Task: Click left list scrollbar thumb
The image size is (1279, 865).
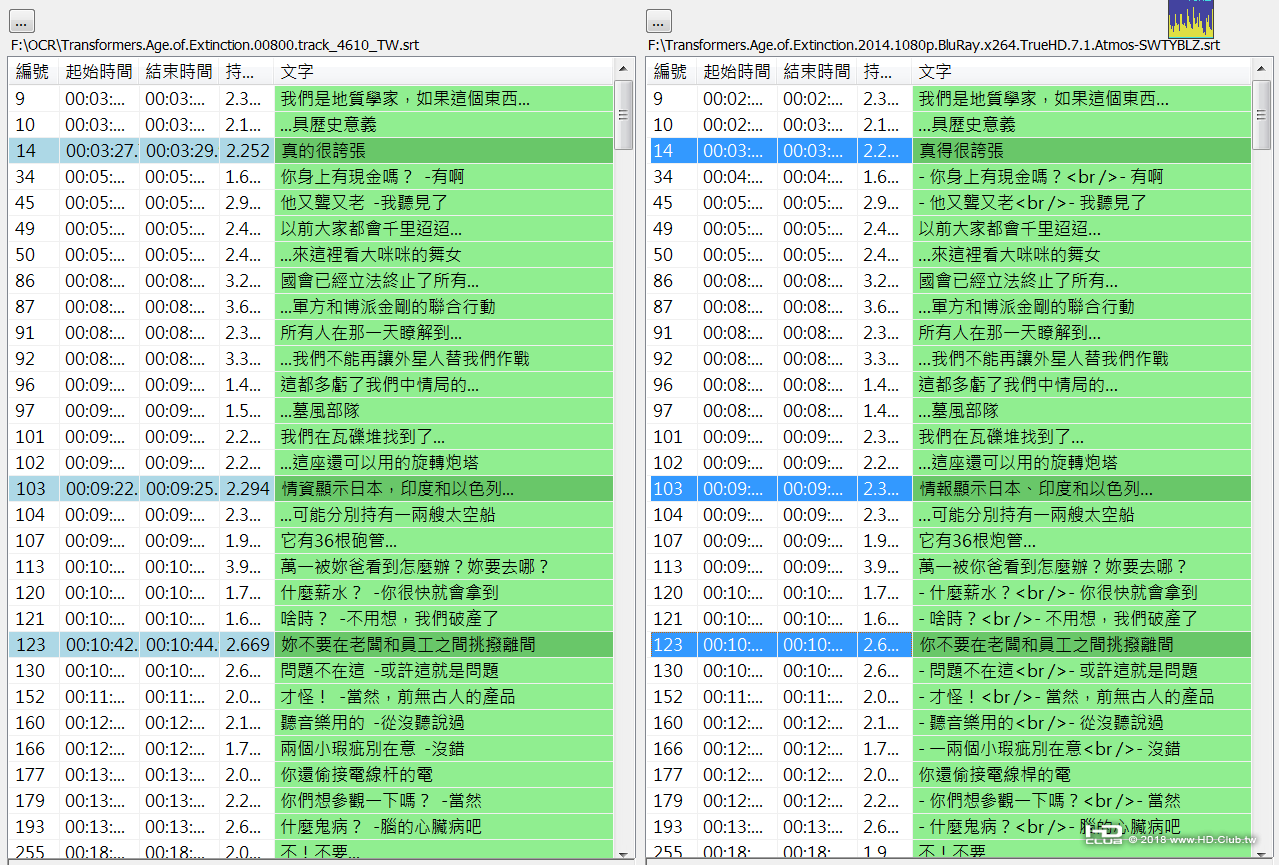Action: point(623,114)
